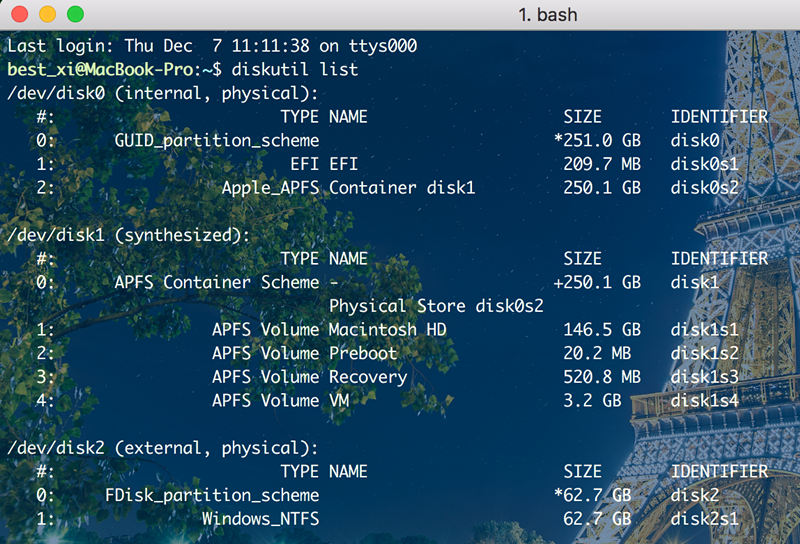The height and width of the screenshot is (544, 800).
Task: Click the 'disk0s2' identifier
Action: pos(704,188)
